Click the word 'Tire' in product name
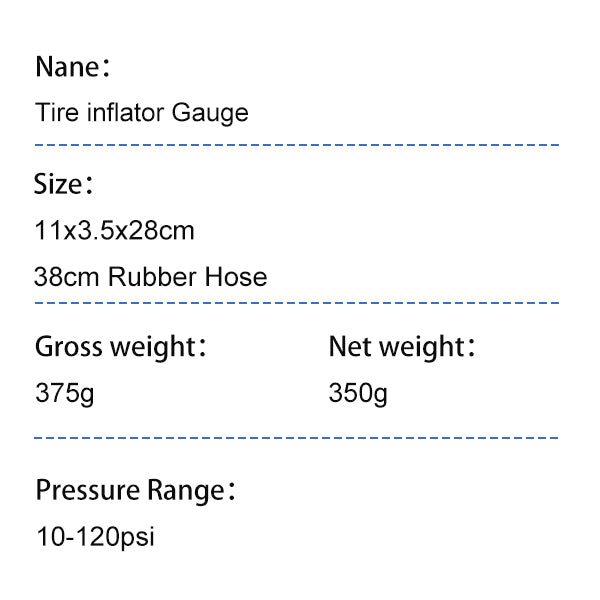Image resolution: width=600 pixels, height=600 pixels. click(x=57, y=112)
